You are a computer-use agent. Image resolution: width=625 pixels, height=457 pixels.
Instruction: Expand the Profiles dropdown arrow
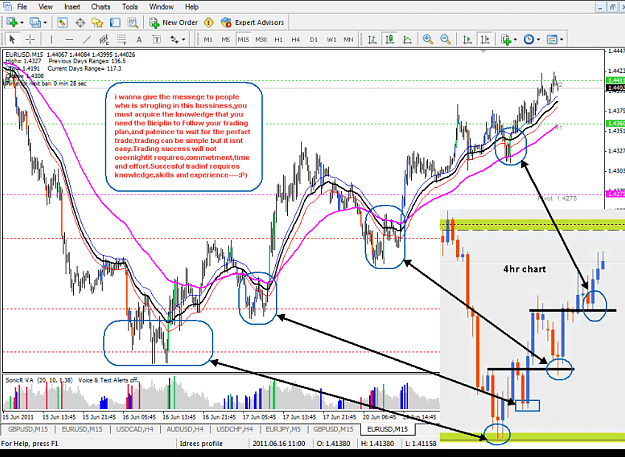click(45, 23)
